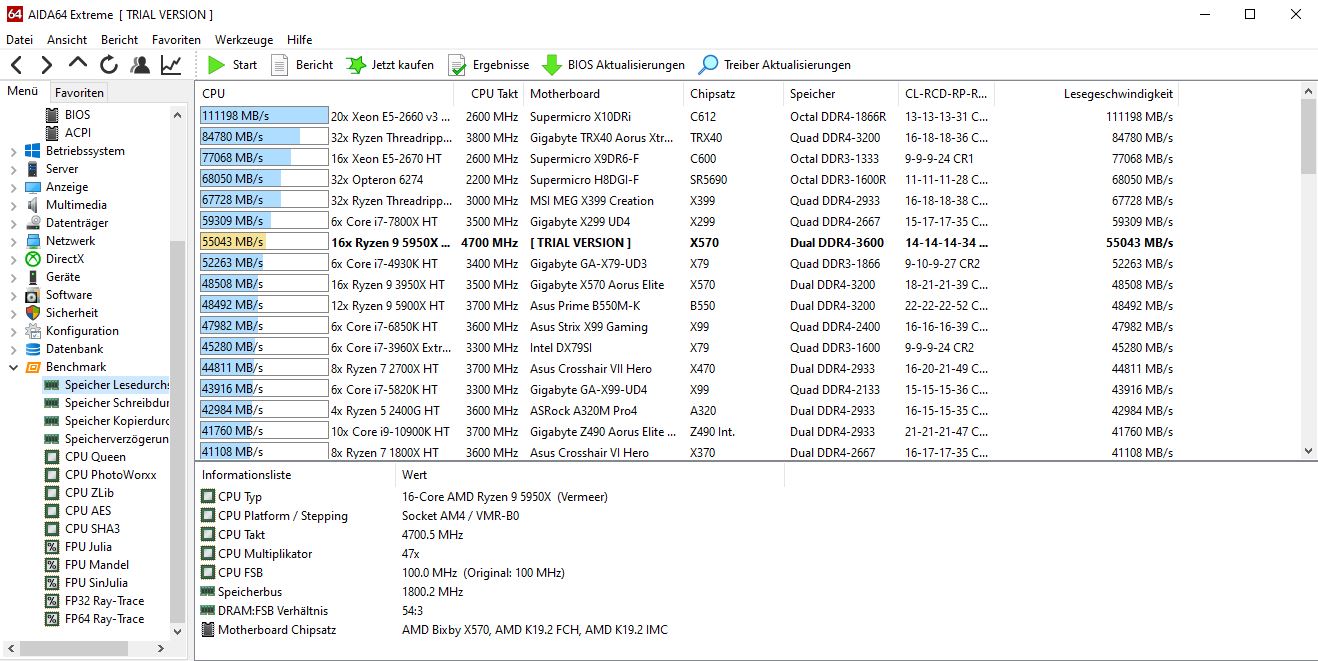This screenshot has height=661, width=1318.
Task: Sort by Motherboard column header
Action: [604, 94]
